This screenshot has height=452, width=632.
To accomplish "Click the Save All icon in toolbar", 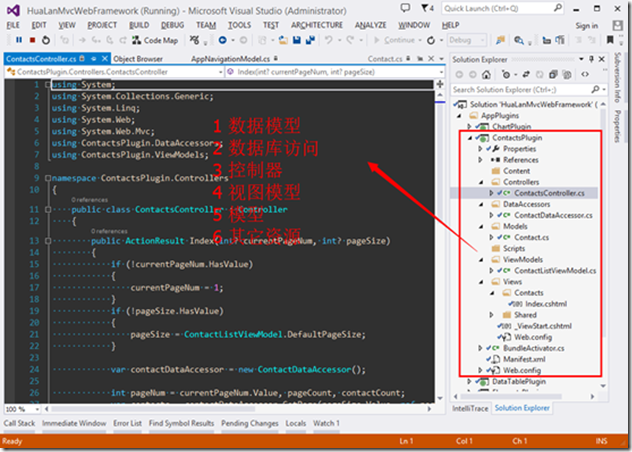I will coord(310,40).
